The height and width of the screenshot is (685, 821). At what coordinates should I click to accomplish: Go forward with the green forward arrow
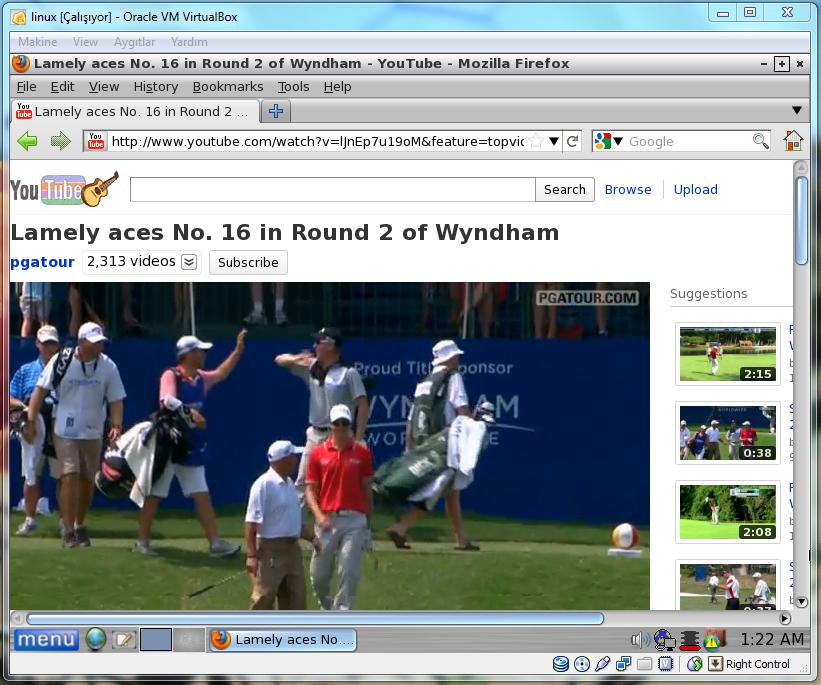coord(60,141)
